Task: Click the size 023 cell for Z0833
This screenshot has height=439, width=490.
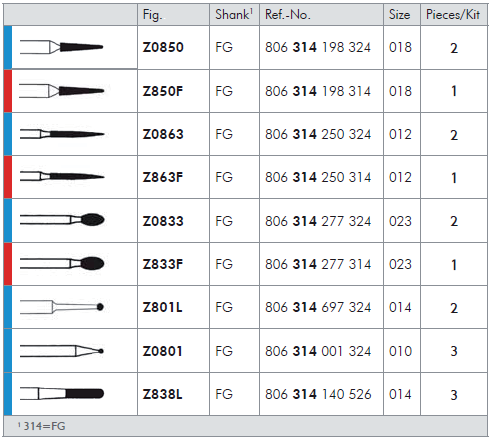Action: coord(400,221)
